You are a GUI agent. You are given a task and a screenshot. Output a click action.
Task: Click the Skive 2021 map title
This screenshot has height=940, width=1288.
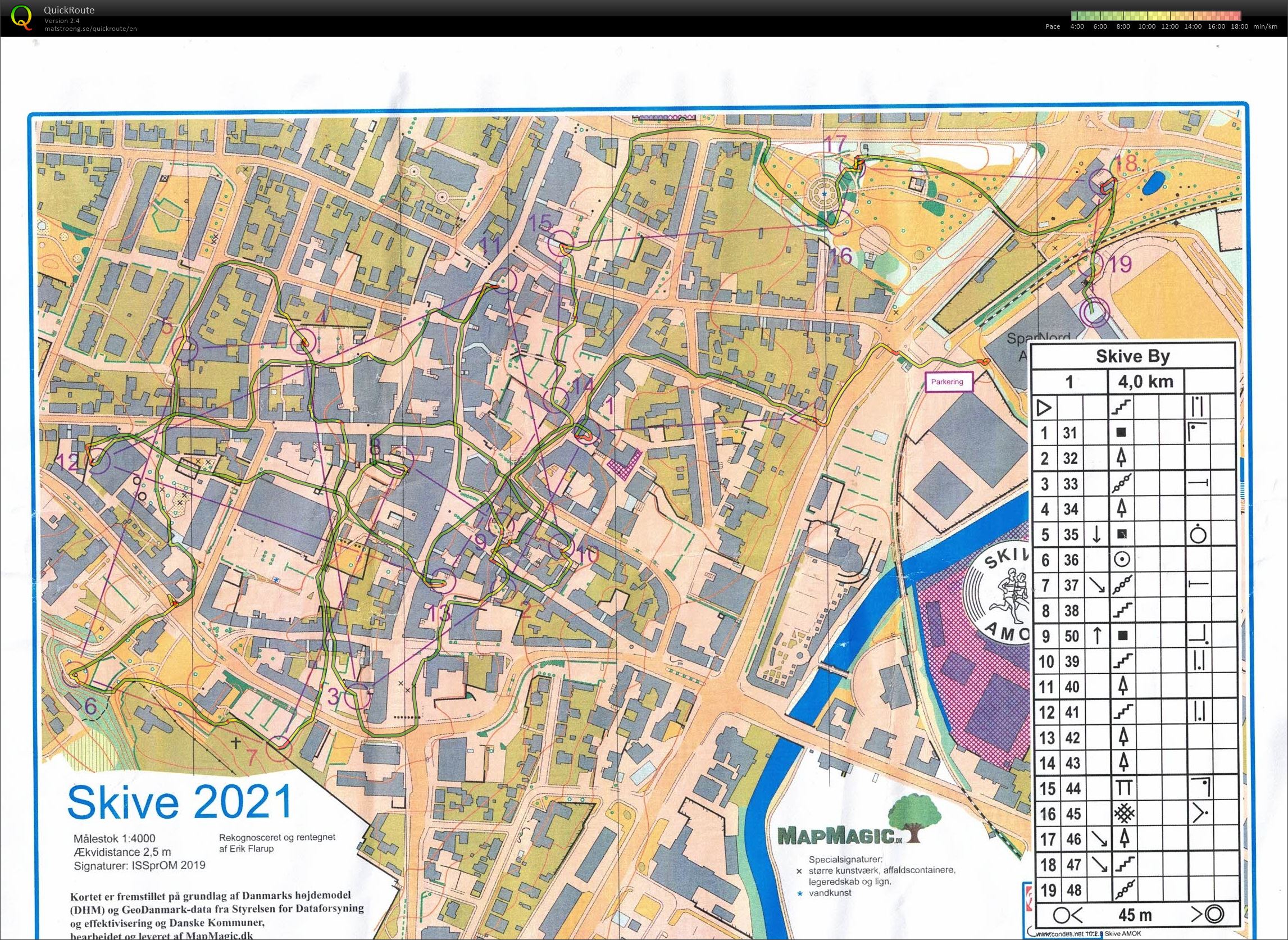pyautogui.click(x=180, y=802)
